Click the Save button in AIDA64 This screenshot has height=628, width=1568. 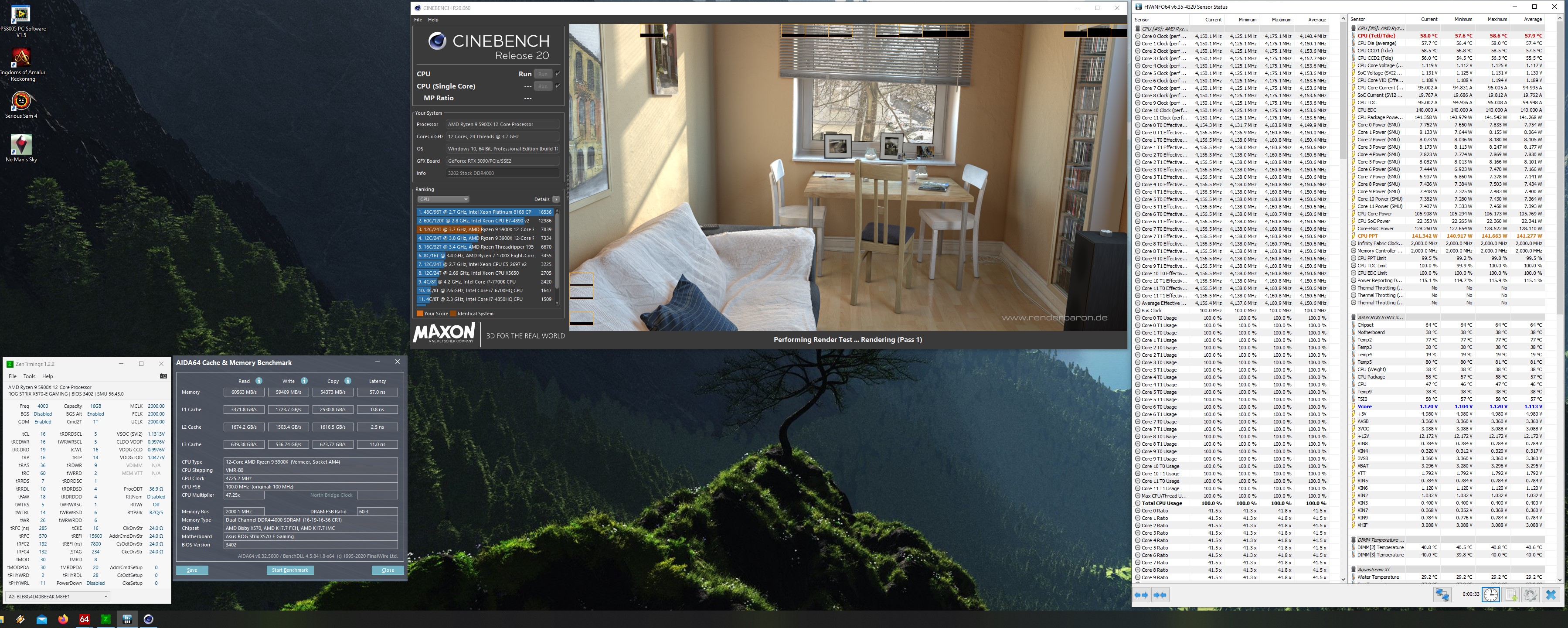click(x=192, y=570)
